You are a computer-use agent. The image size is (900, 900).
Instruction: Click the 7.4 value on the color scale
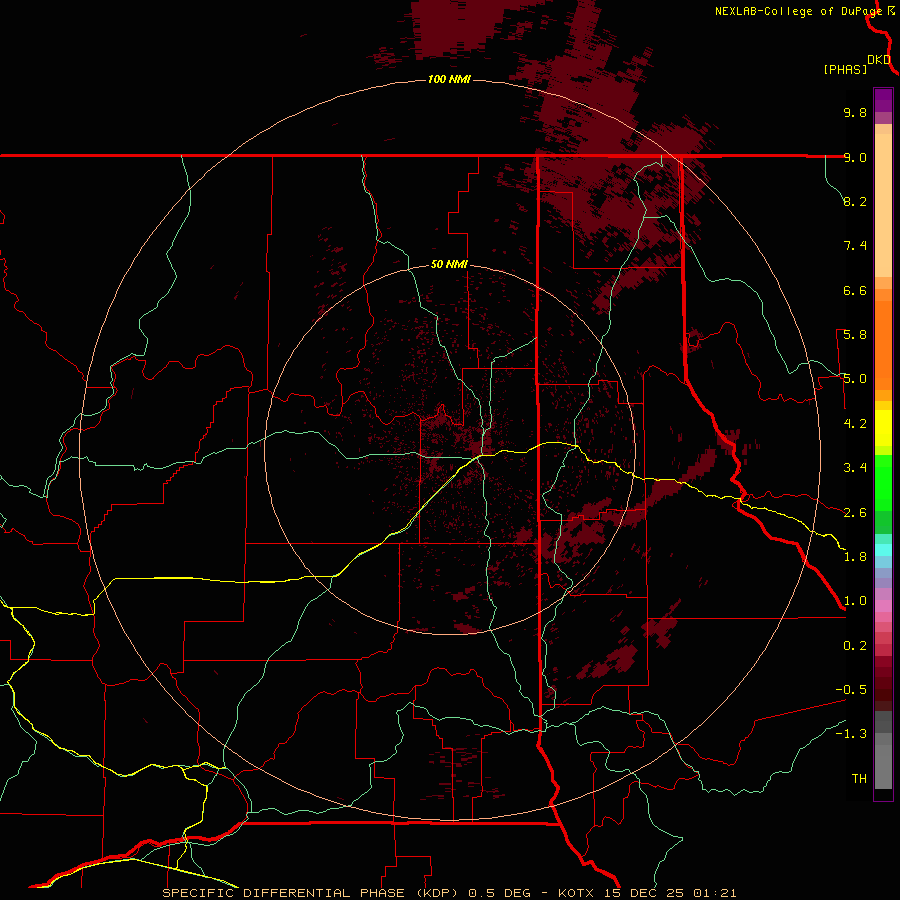pos(855,246)
